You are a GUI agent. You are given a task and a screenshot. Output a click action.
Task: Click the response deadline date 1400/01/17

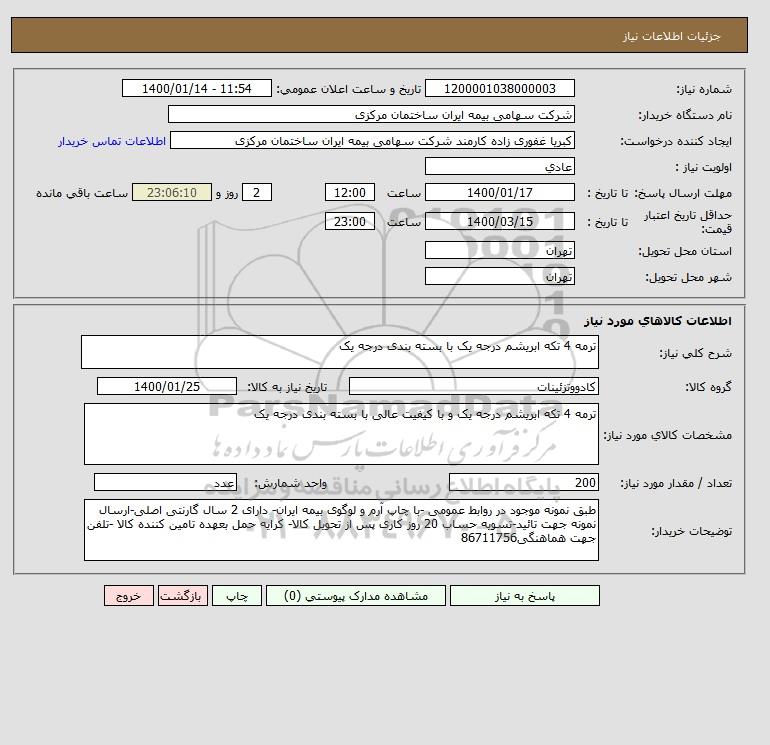coord(499,193)
